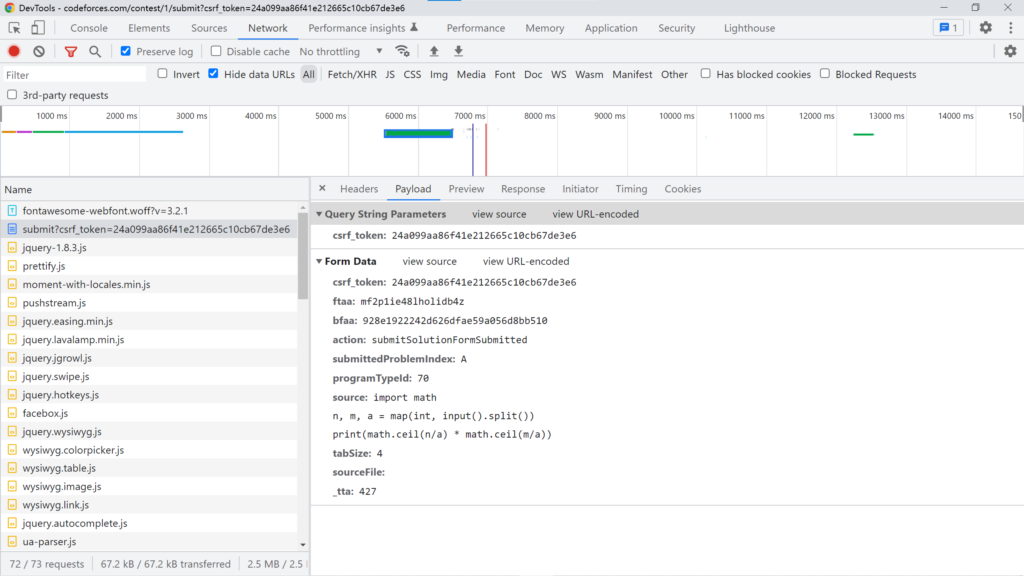Image resolution: width=1024 pixels, height=576 pixels.
Task: Open the Console panel tab
Action: pos(89,28)
